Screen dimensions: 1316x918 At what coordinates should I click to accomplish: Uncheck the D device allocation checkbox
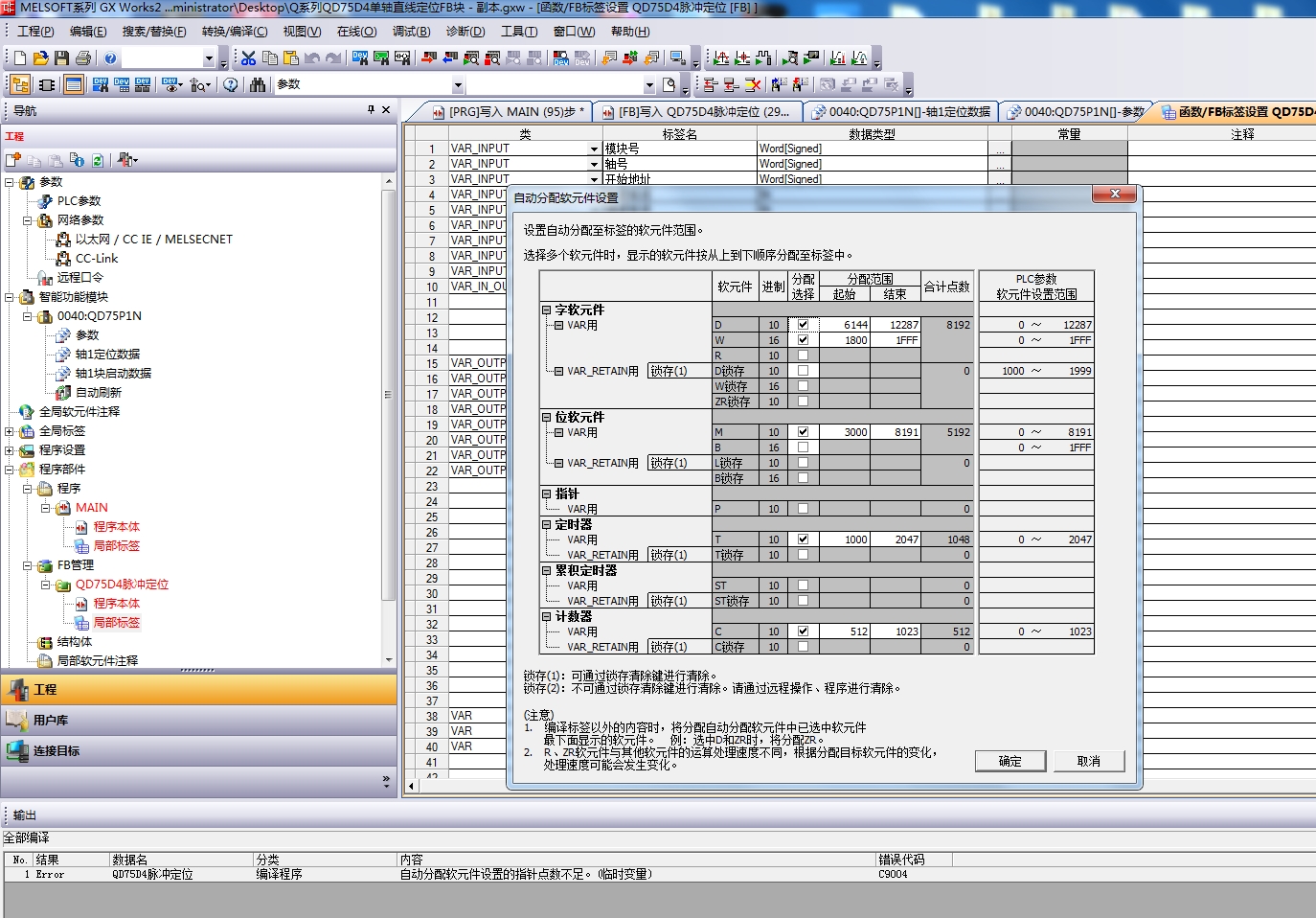tap(803, 325)
